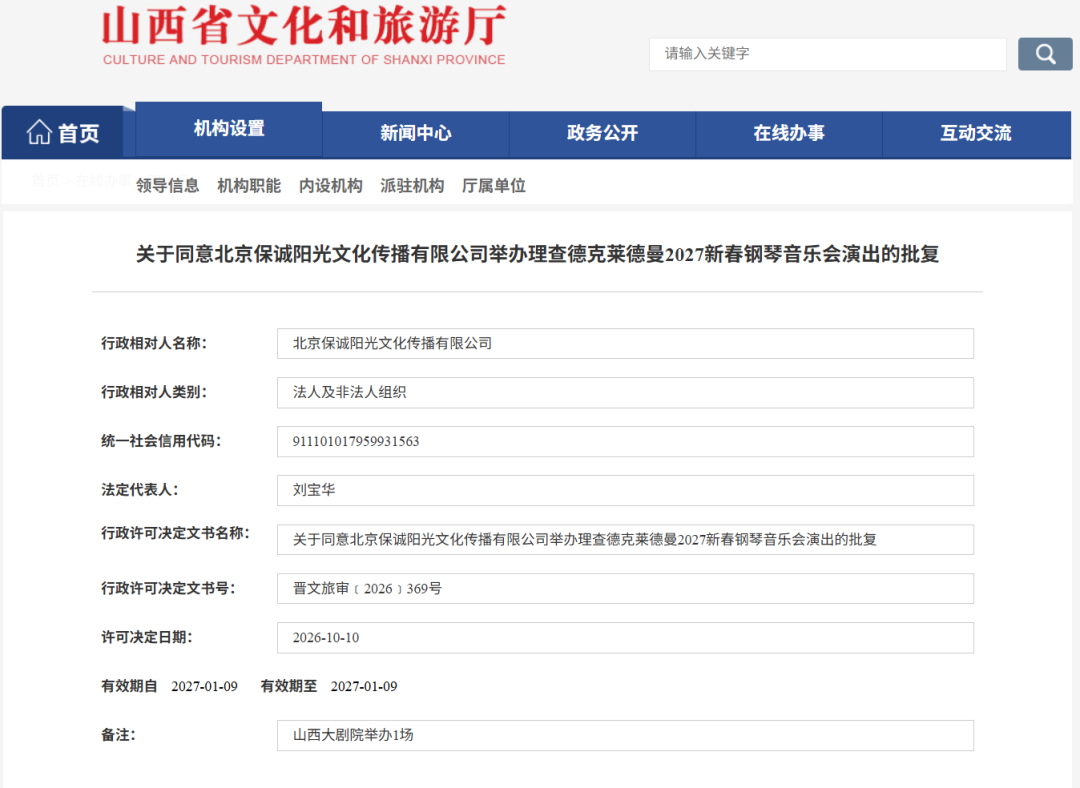Click the 法定代表人 label
The width and height of the screenshot is (1080, 788).
click(x=140, y=490)
